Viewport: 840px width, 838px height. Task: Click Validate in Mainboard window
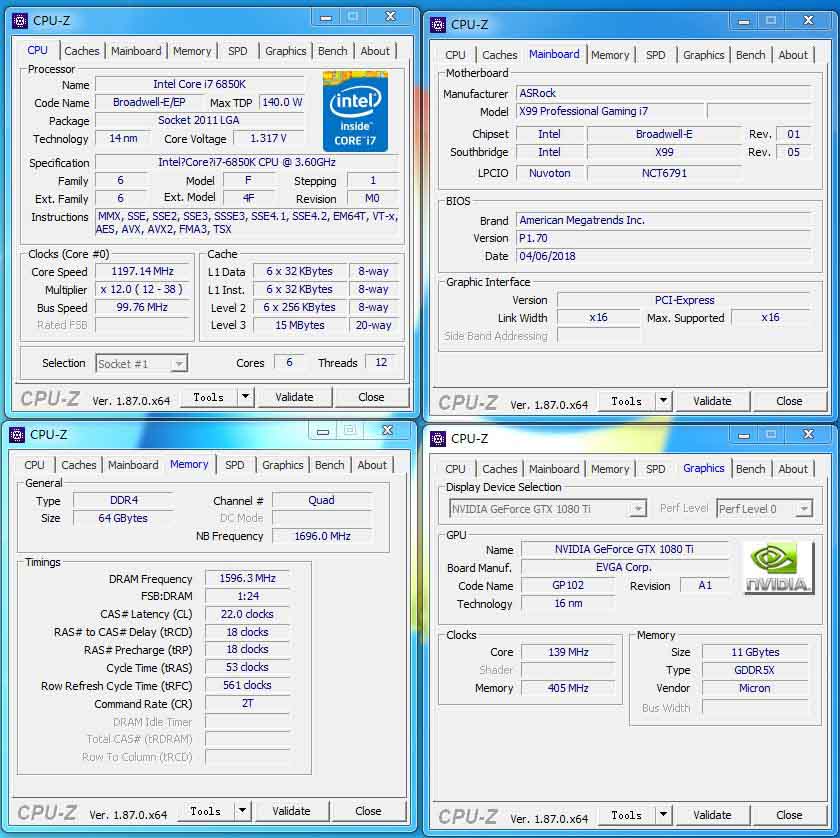(712, 401)
